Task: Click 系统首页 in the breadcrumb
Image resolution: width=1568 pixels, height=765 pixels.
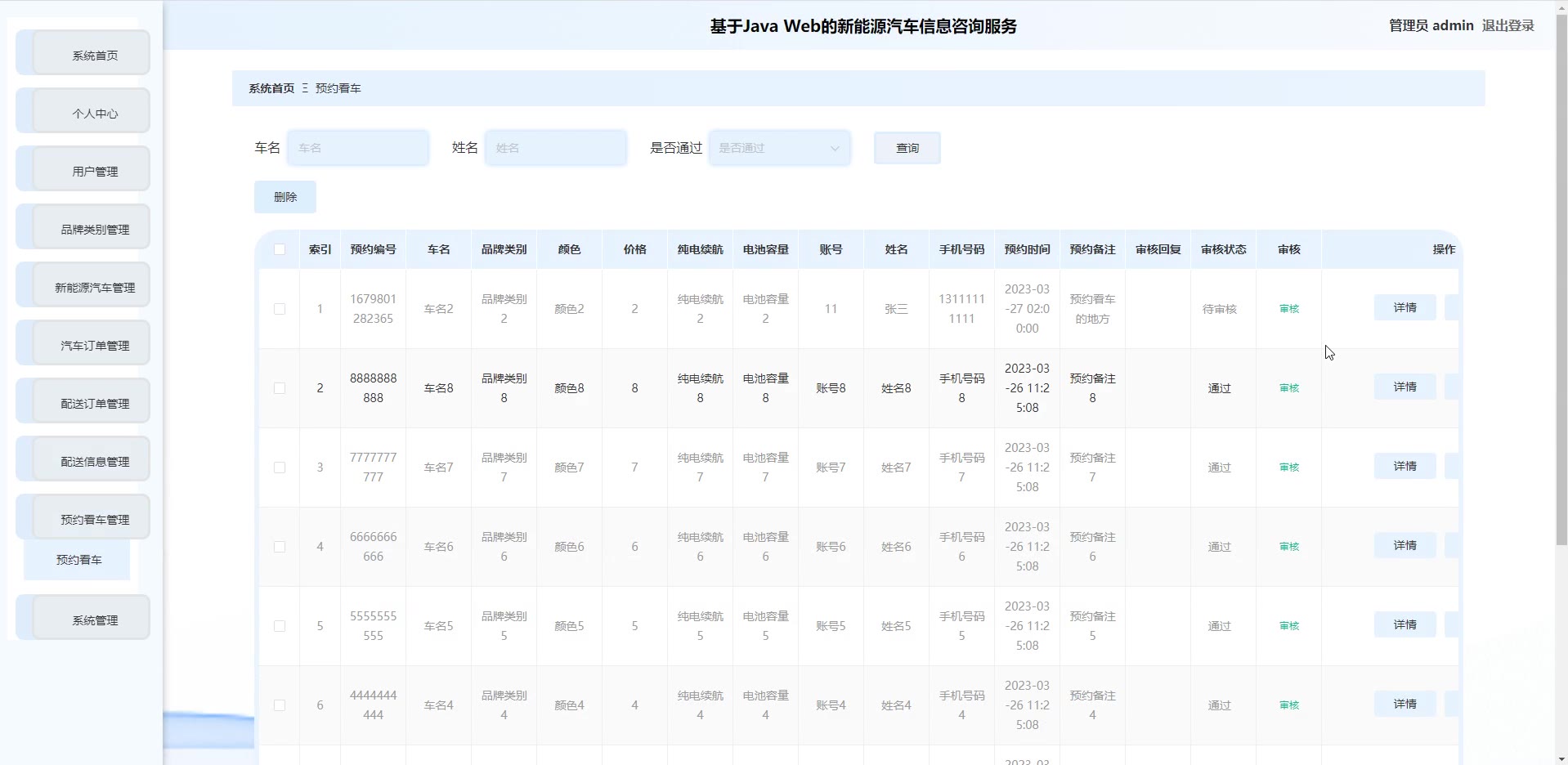Action: tap(271, 88)
